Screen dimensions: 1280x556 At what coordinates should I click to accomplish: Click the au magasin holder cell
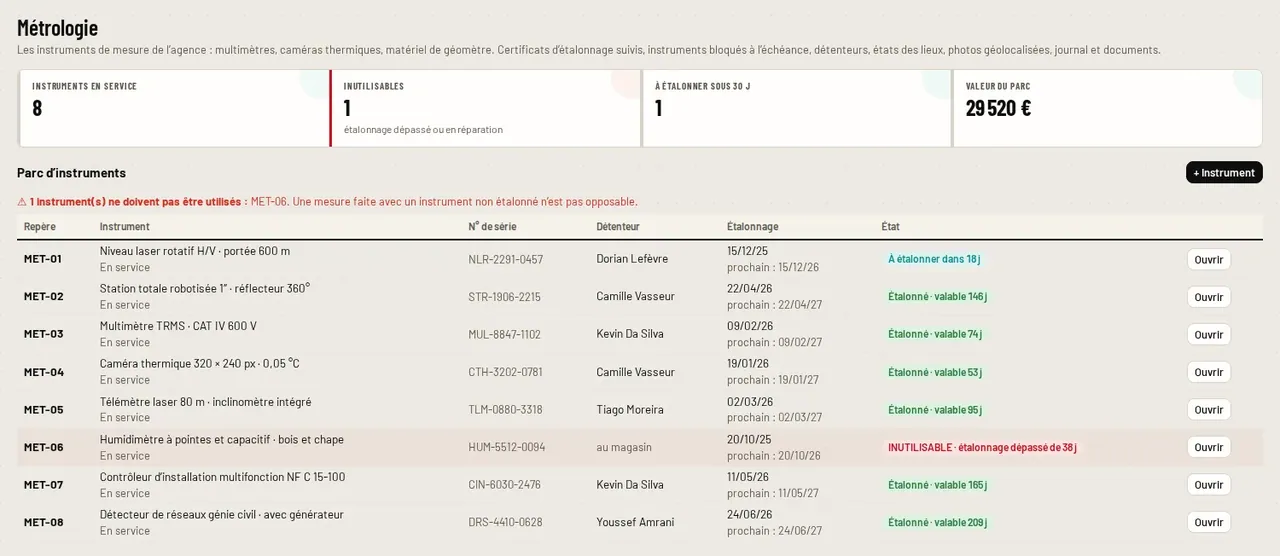tap(624, 447)
